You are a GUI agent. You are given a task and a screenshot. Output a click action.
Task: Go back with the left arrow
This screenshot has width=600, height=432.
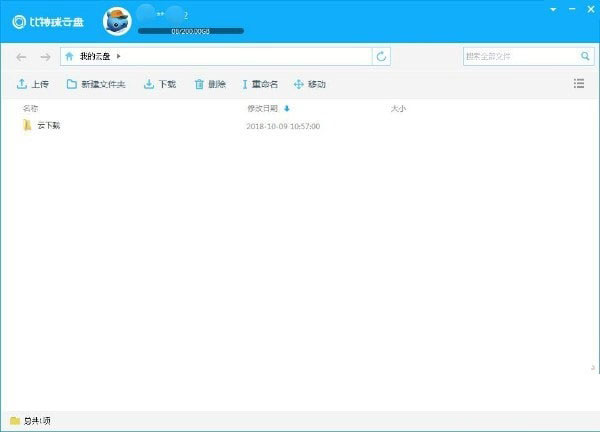pos(22,57)
